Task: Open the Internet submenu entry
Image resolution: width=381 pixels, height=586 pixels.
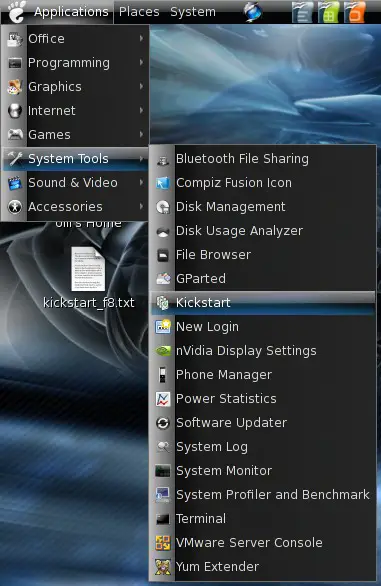Action: (x=75, y=111)
